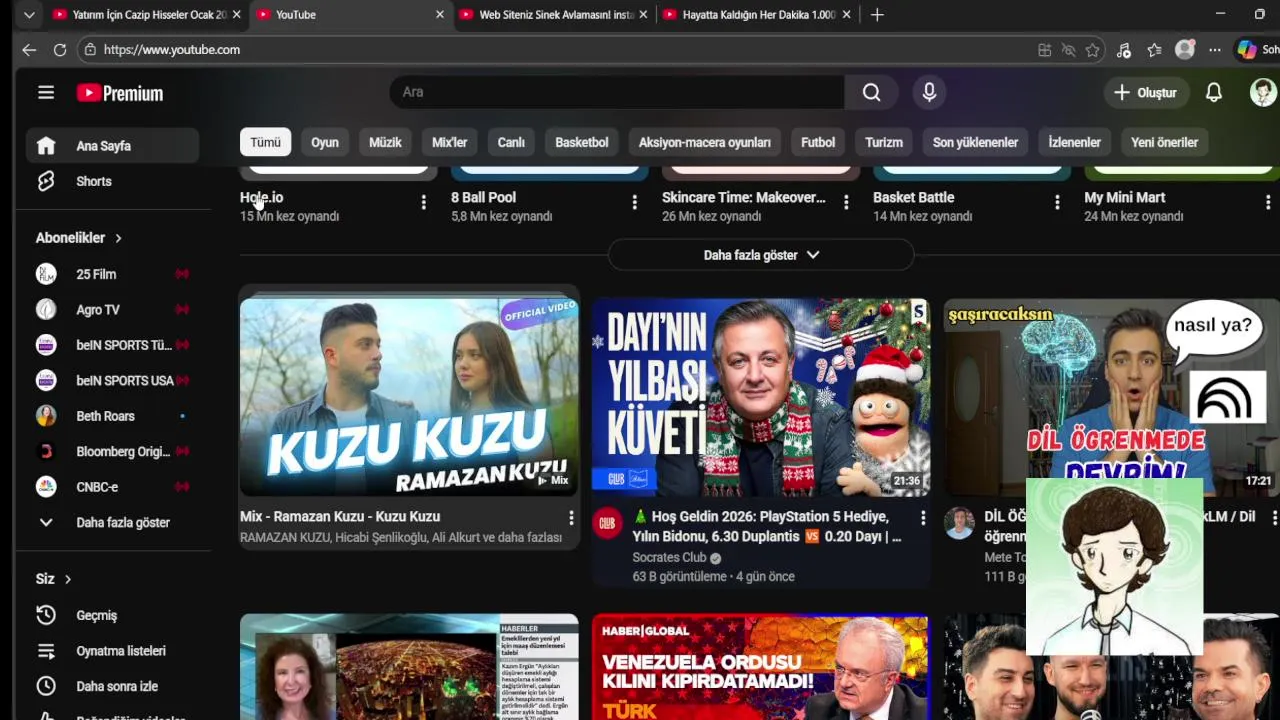Open the browser profile avatar
This screenshot has width=1280, height=720.
point(1185,50)
